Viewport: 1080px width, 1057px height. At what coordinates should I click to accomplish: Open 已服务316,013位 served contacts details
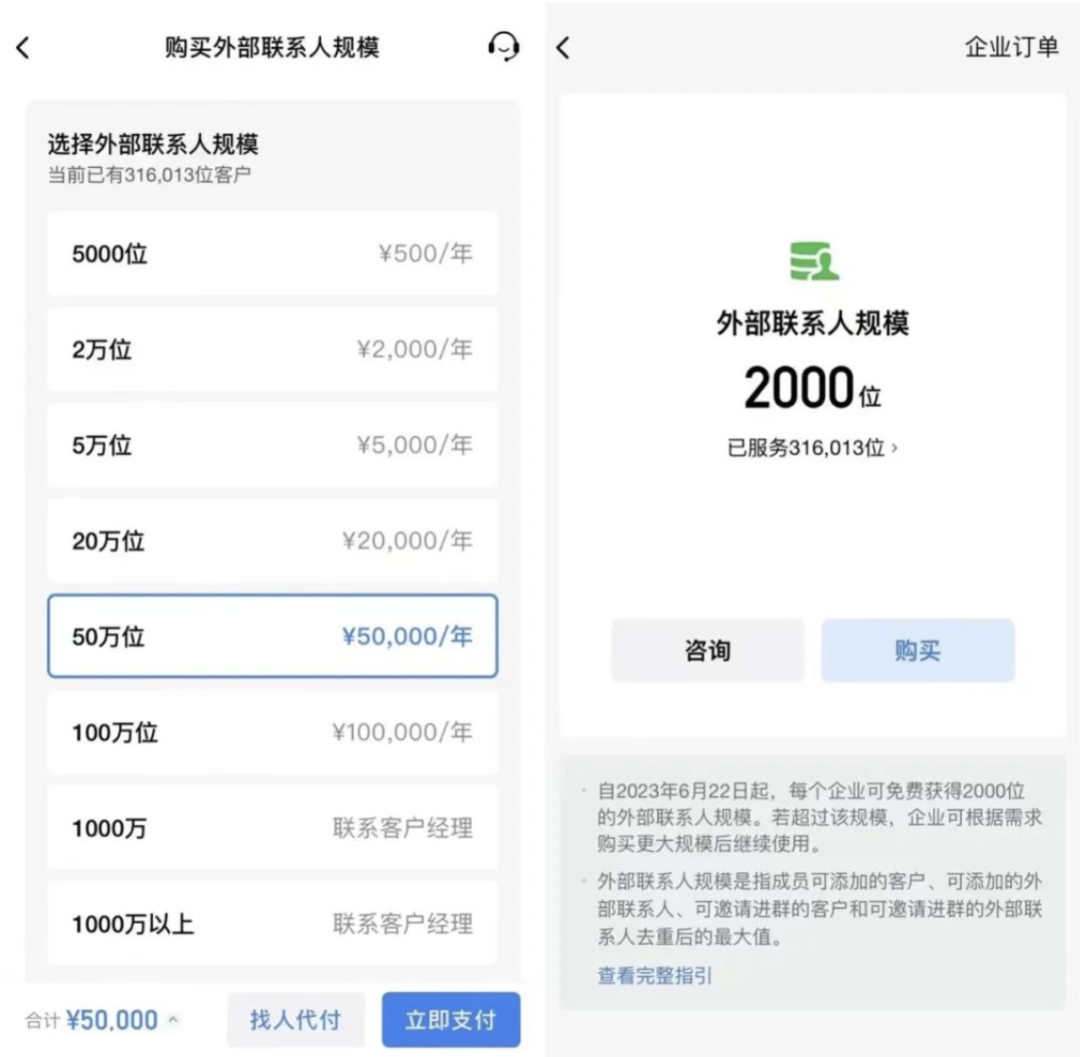(812, 448)
